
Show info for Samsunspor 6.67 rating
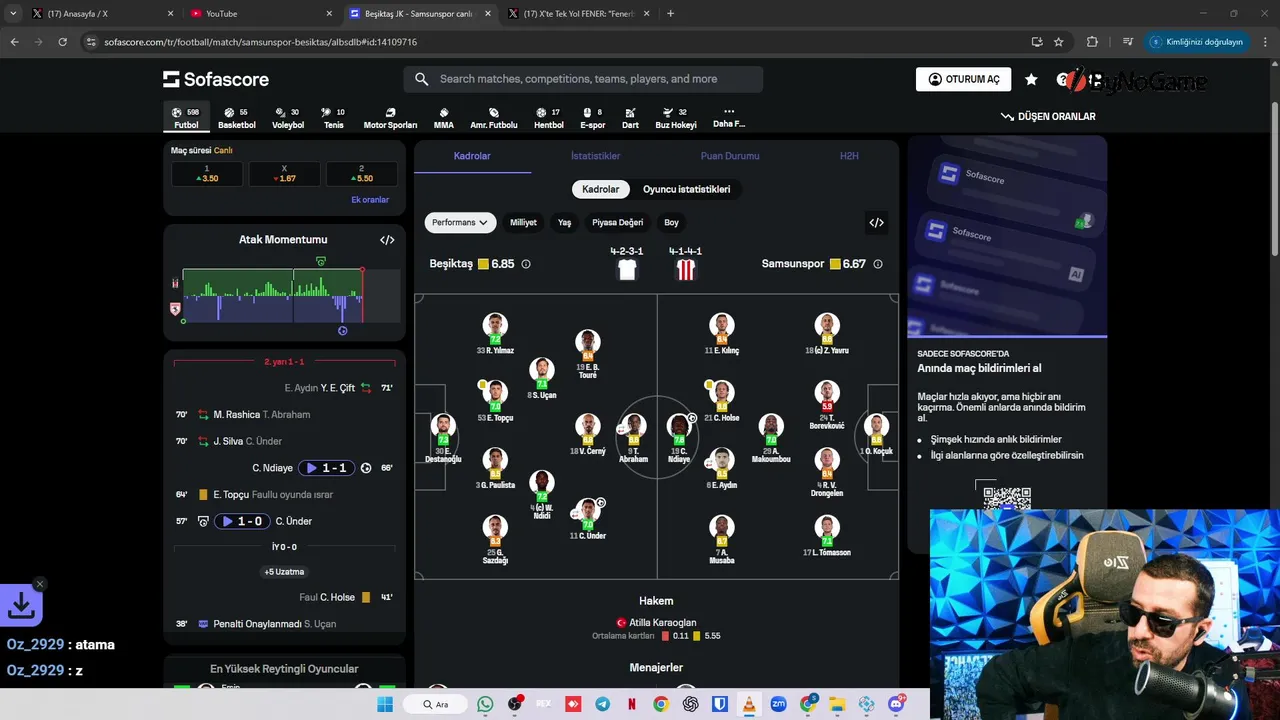pos(878,264)
